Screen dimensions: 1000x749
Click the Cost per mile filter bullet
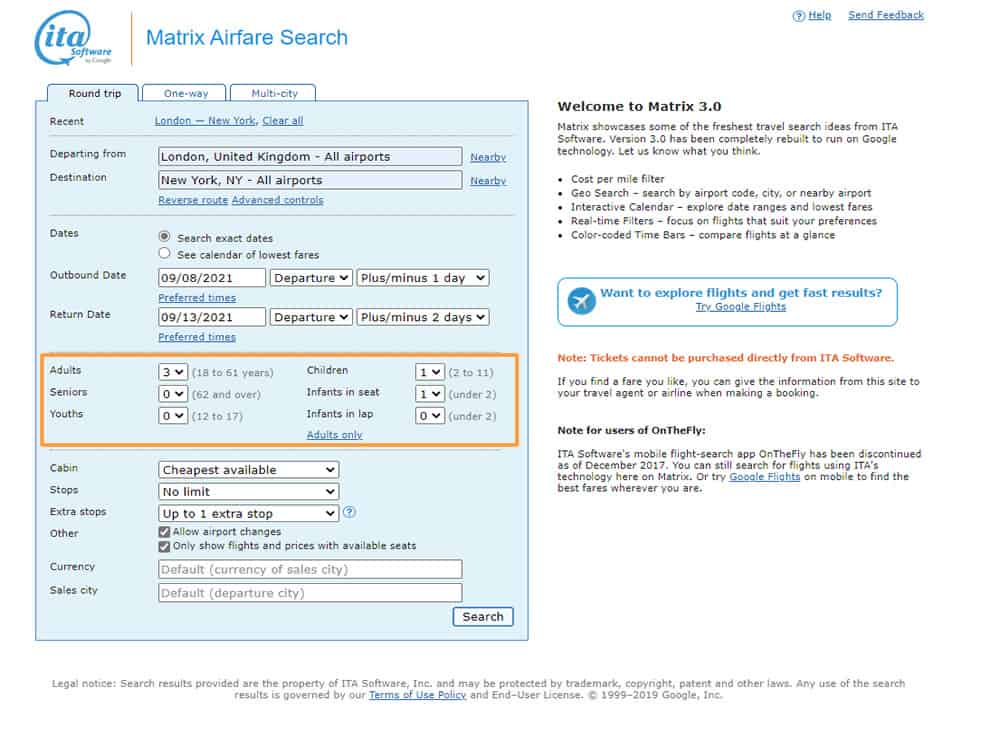[x=617, y=179]
